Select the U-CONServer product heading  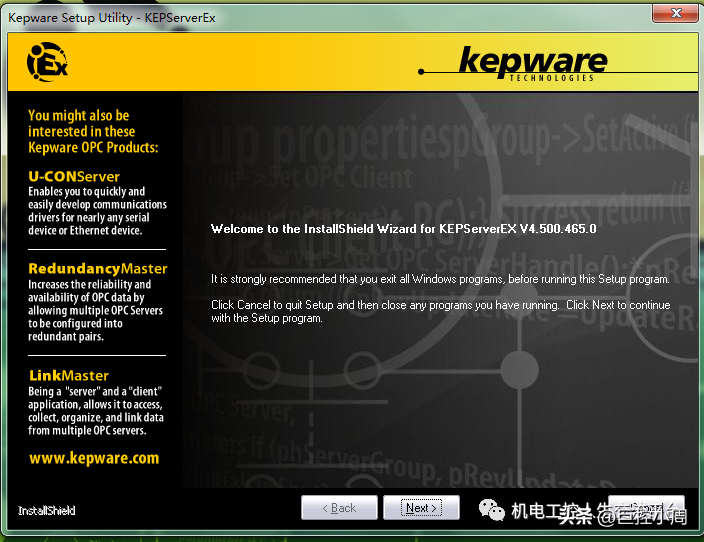pyautogui.click(x=74, y=176)
